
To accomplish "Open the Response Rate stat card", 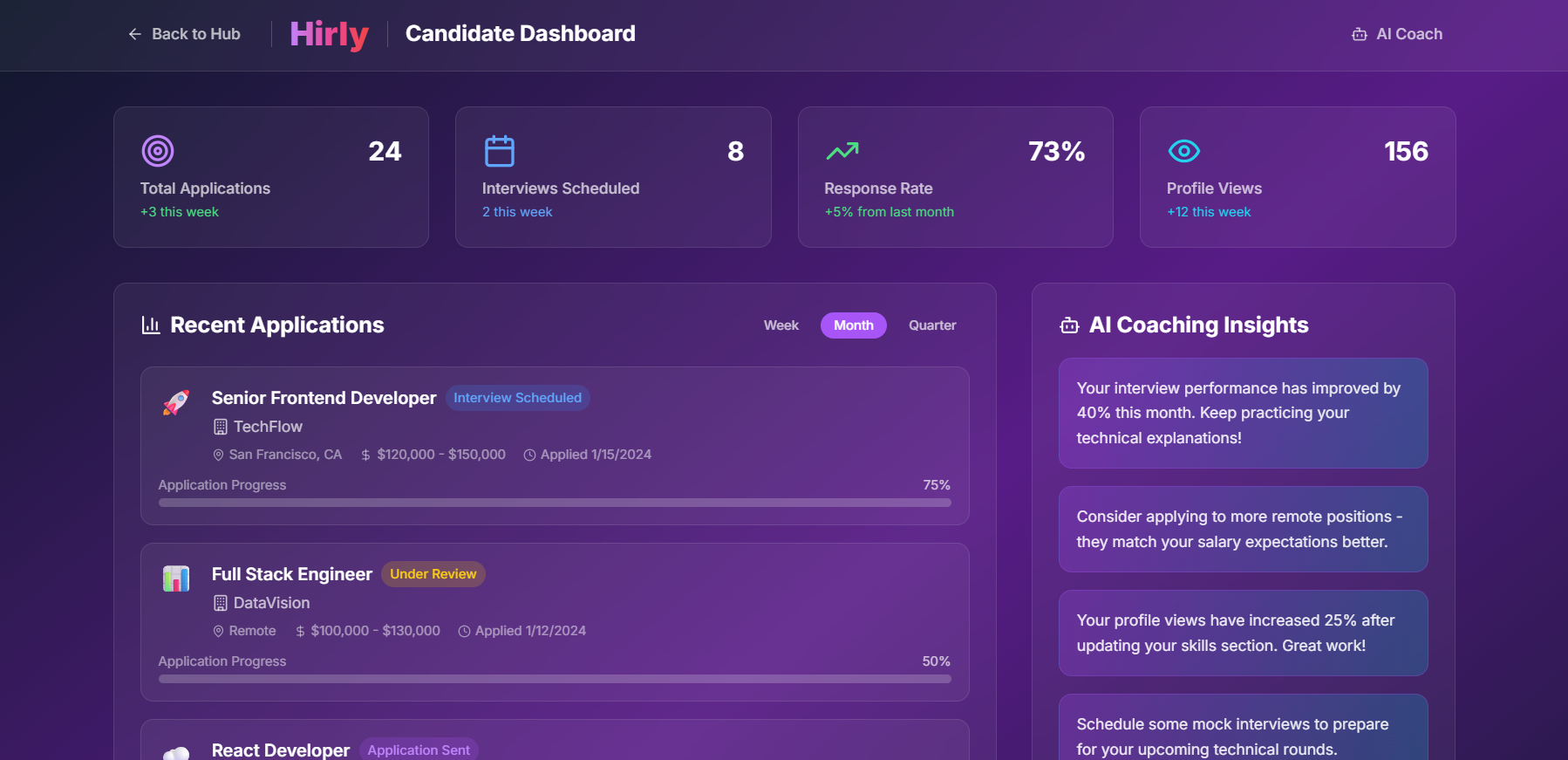I will pyautogui.click(x=956, y=177).
